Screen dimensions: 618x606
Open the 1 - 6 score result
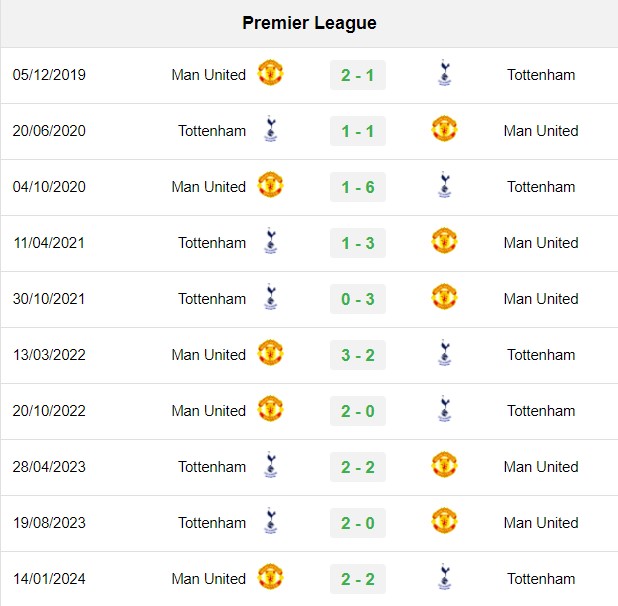coord(358,187)
